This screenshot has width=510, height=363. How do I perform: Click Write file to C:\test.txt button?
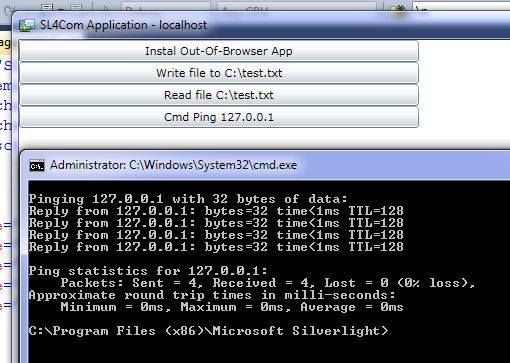219,73
